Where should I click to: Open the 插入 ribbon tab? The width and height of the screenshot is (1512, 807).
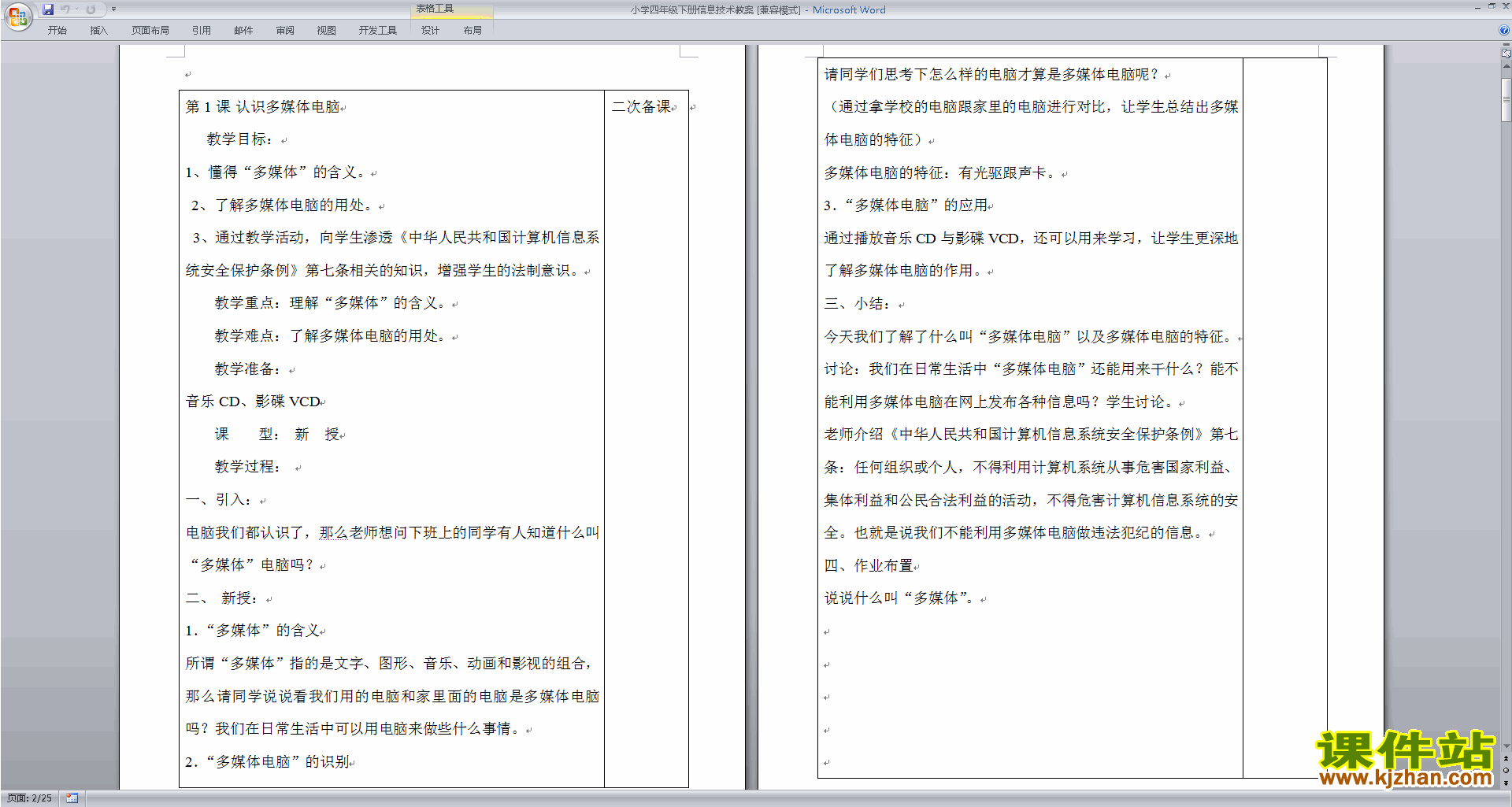(x=98, y=30)
